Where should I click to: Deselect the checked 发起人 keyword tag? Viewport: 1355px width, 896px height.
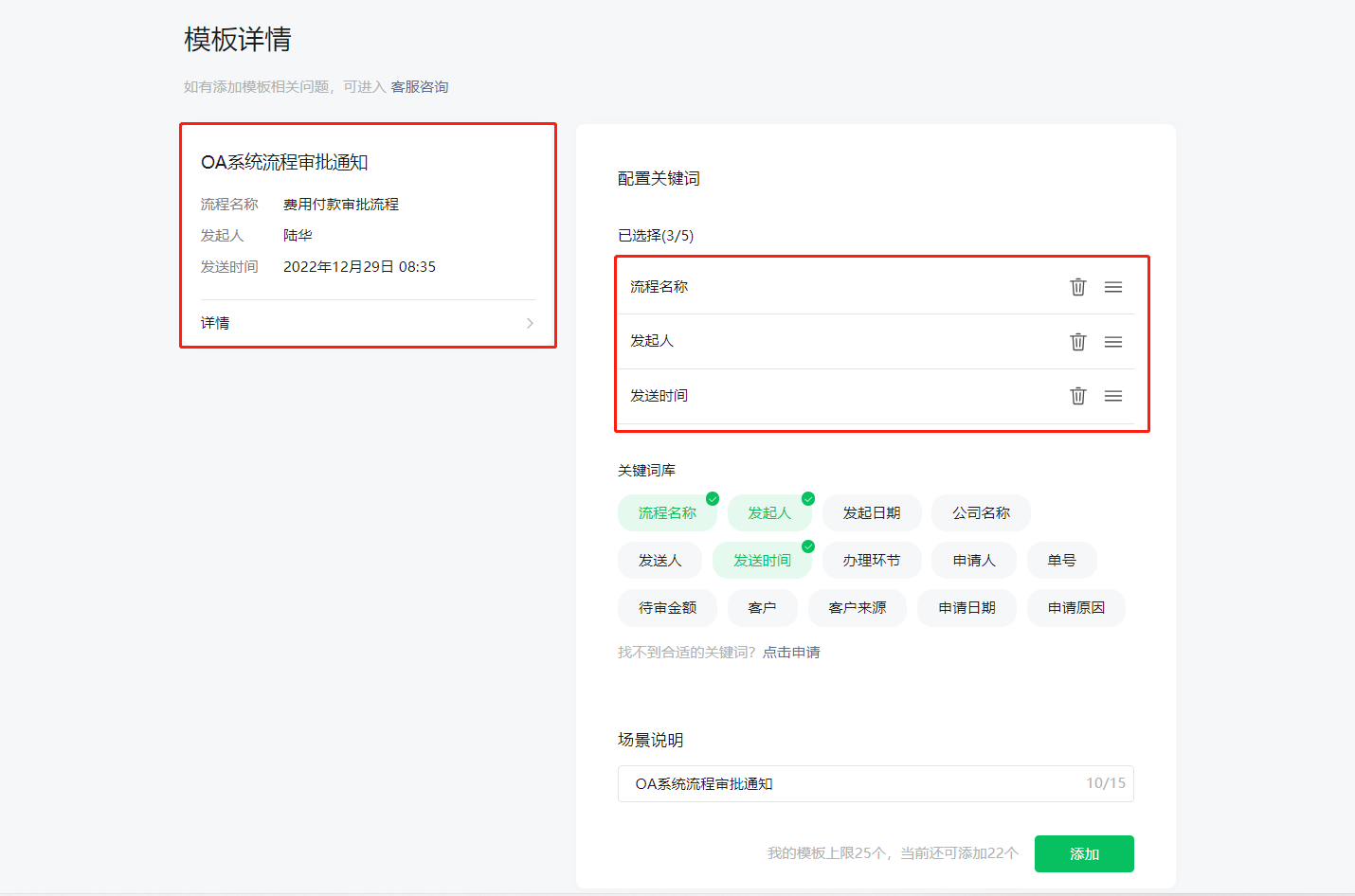768,513
